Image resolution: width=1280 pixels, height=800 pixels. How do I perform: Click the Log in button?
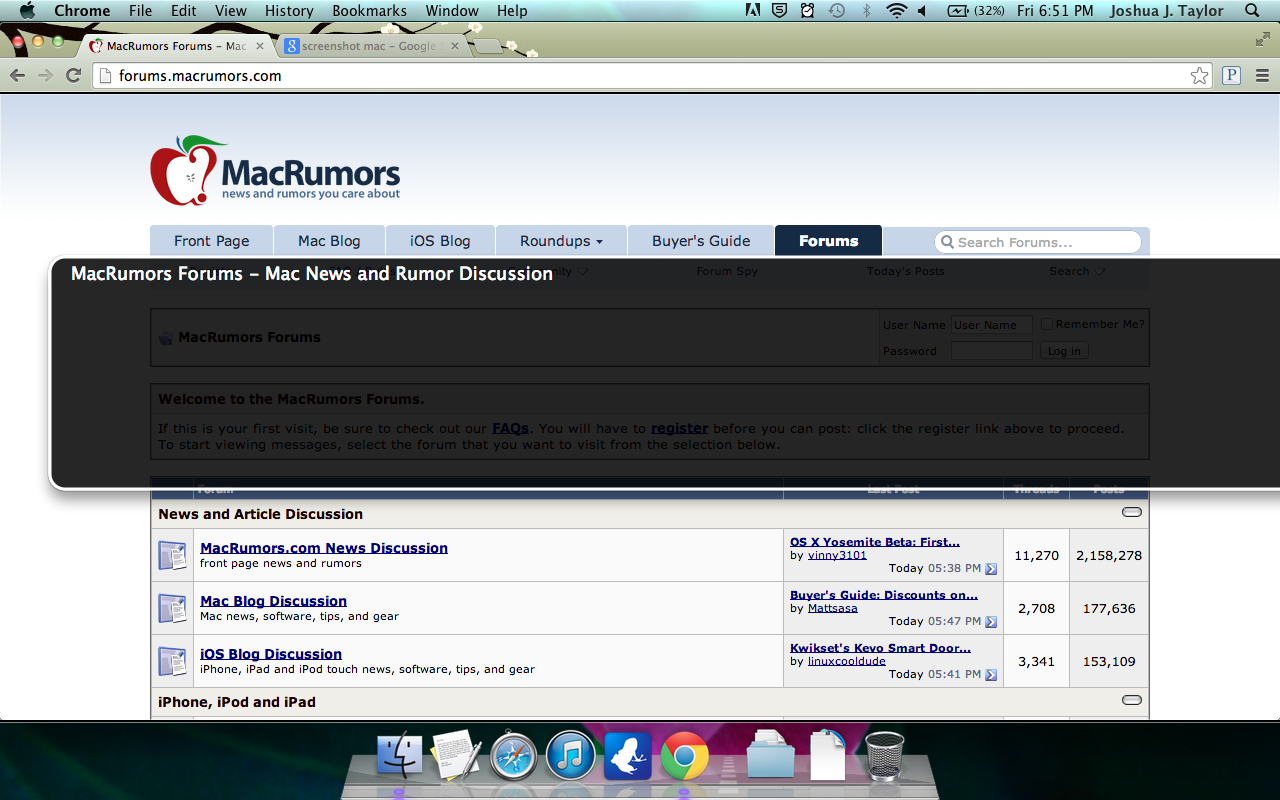tap(1064, 351)
